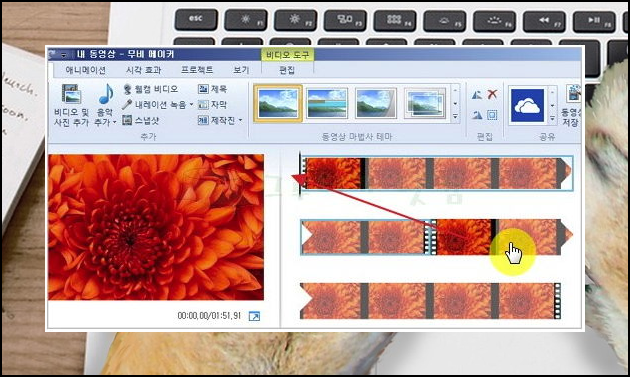Start 내레이션 녹음 narration recording
Screen dimensions: 630x377
pyautogui.click(x=155, y=105)
